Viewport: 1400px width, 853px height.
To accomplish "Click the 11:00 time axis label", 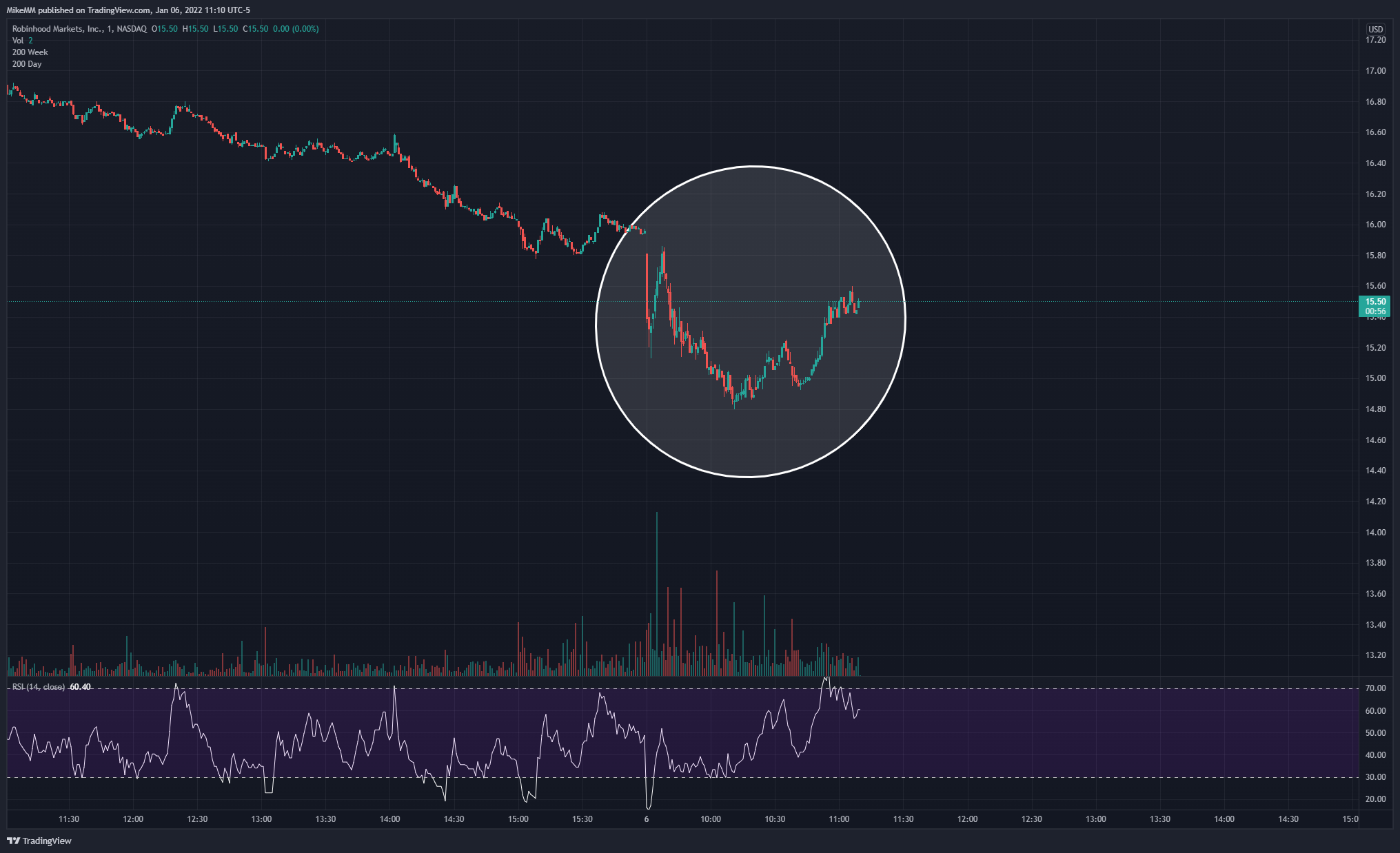I will 839,819.
